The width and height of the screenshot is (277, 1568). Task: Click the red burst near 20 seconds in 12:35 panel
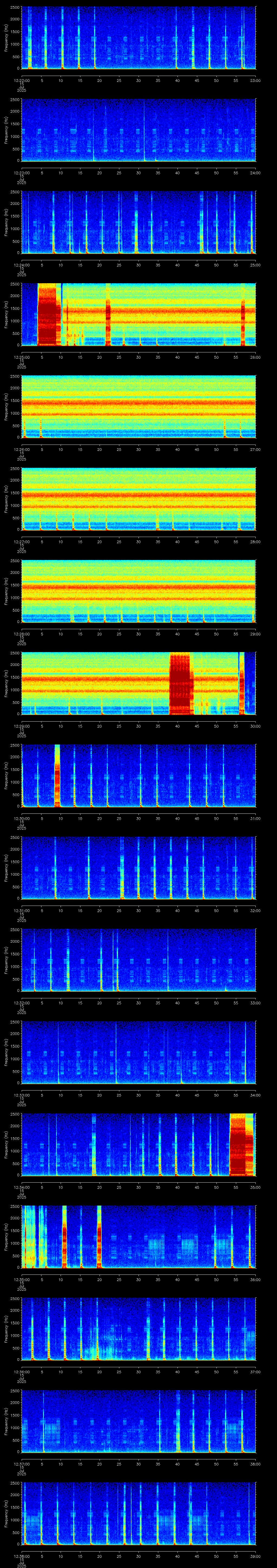pos(99,1237)
